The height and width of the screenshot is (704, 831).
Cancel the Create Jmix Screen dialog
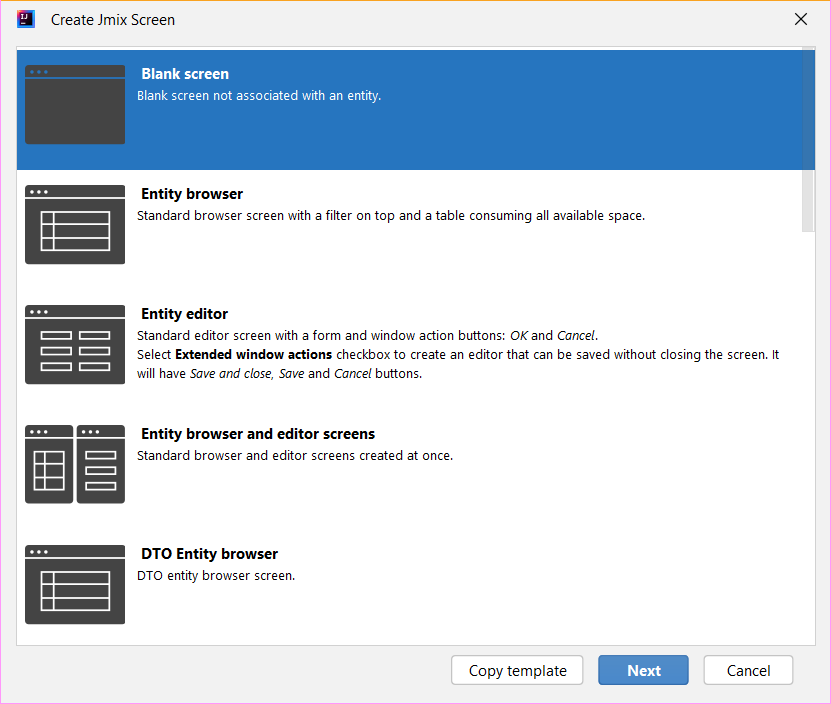tap(748, 670)
